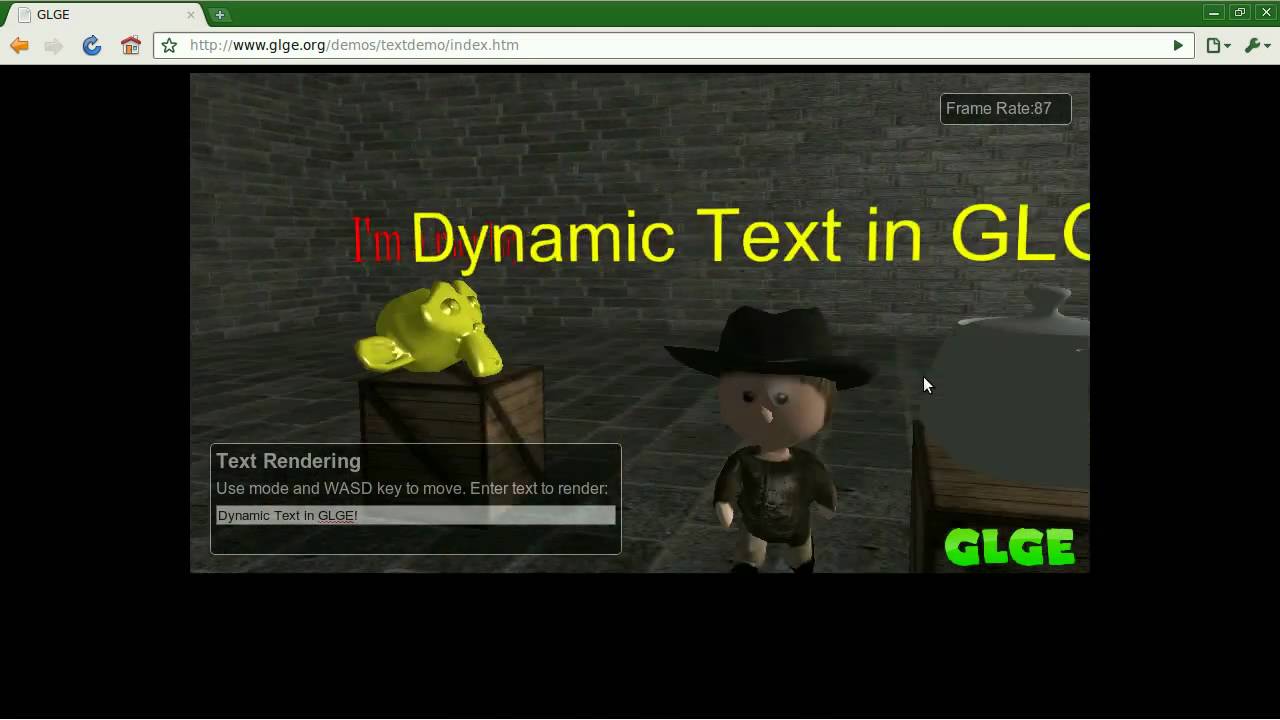Go back with the browser back arrow
1280x720 pixels.
(x=19, y=45)
